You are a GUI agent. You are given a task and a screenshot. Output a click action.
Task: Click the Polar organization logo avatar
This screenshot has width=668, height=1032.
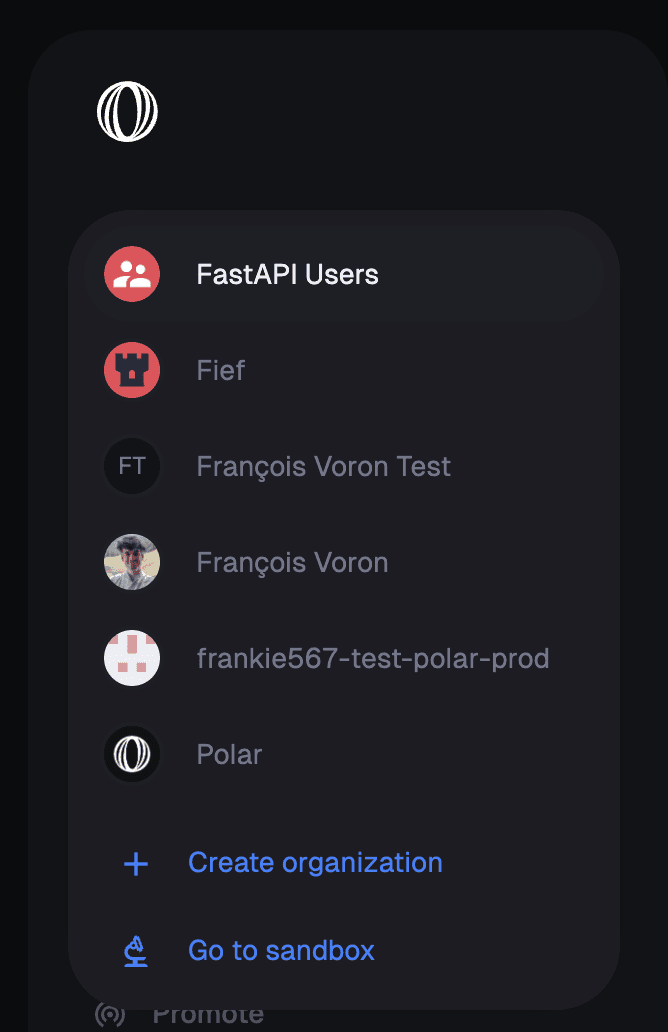tap(132, 754)
